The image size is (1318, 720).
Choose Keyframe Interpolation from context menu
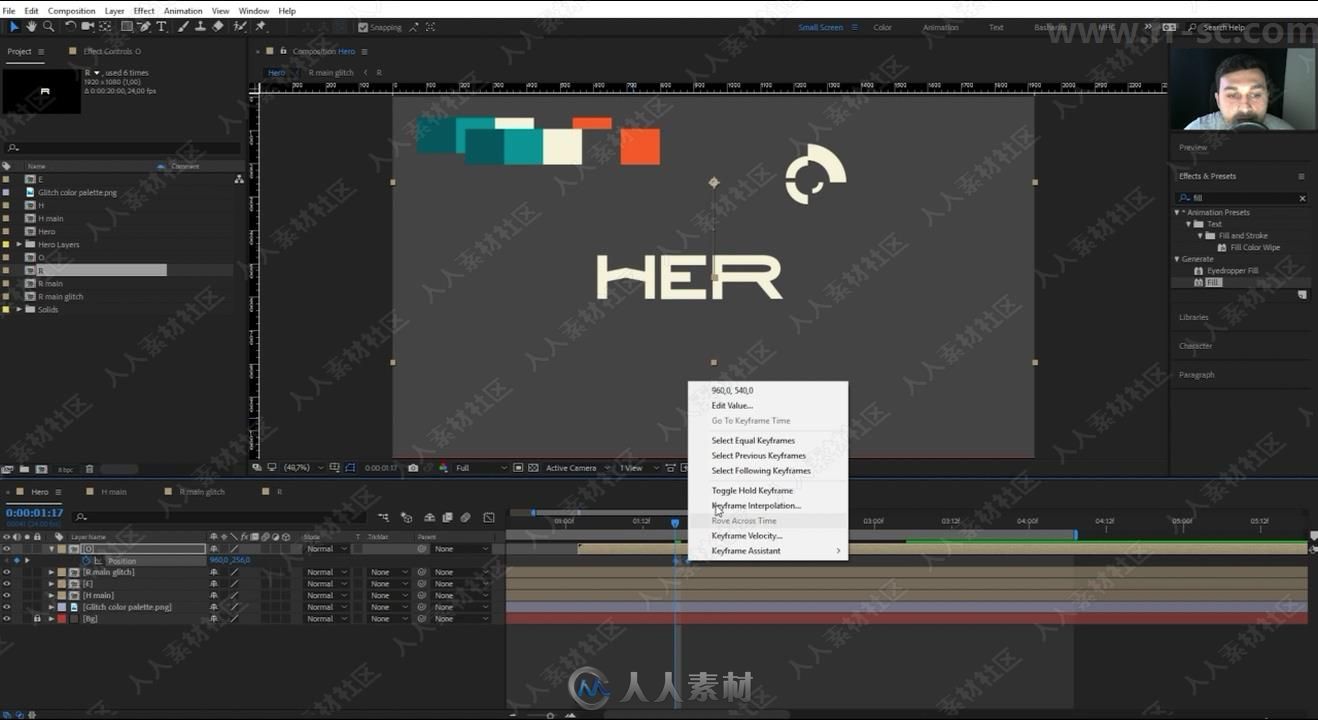coord(756,505)
